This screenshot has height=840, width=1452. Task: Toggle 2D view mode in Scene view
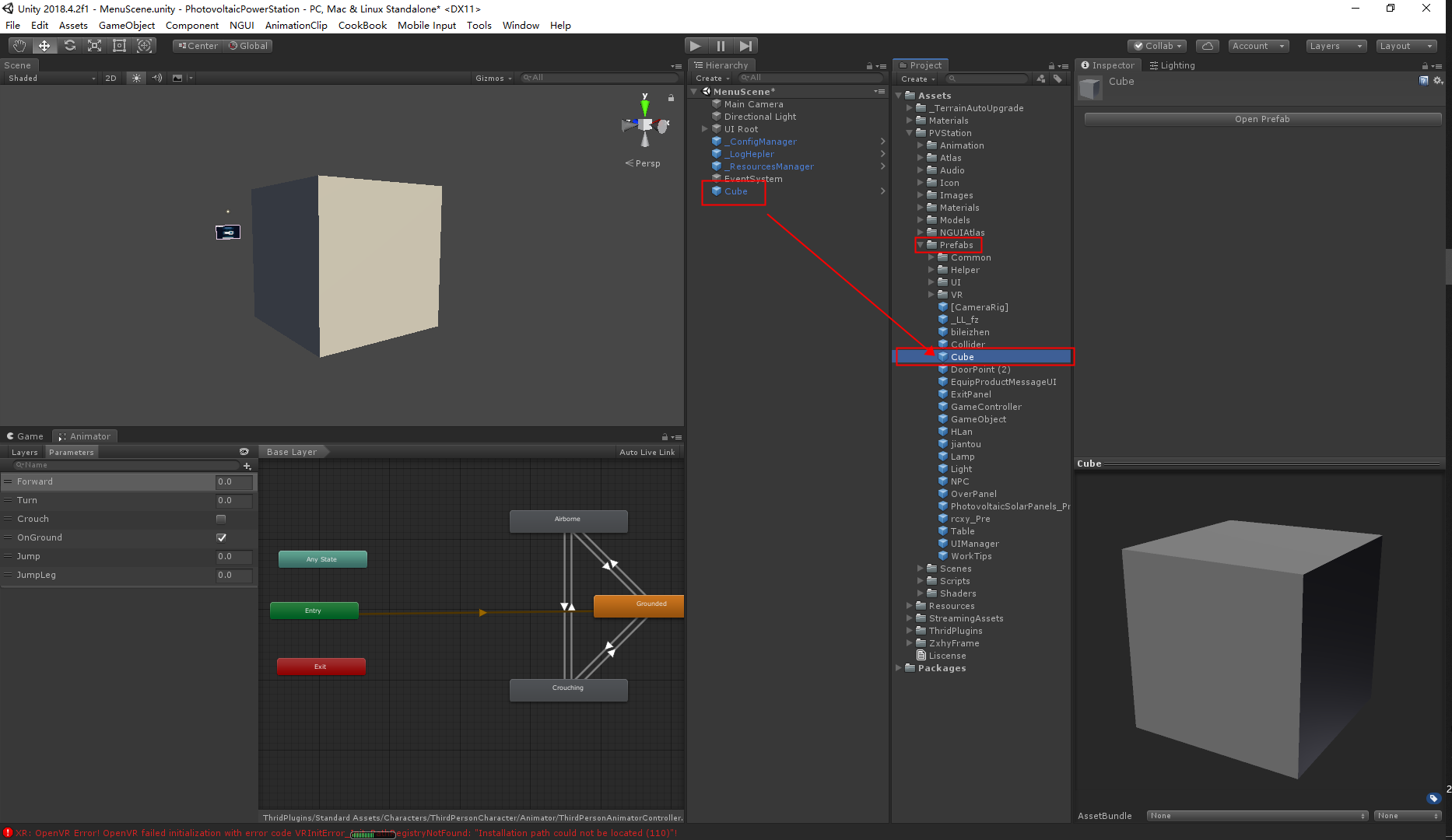110,78
